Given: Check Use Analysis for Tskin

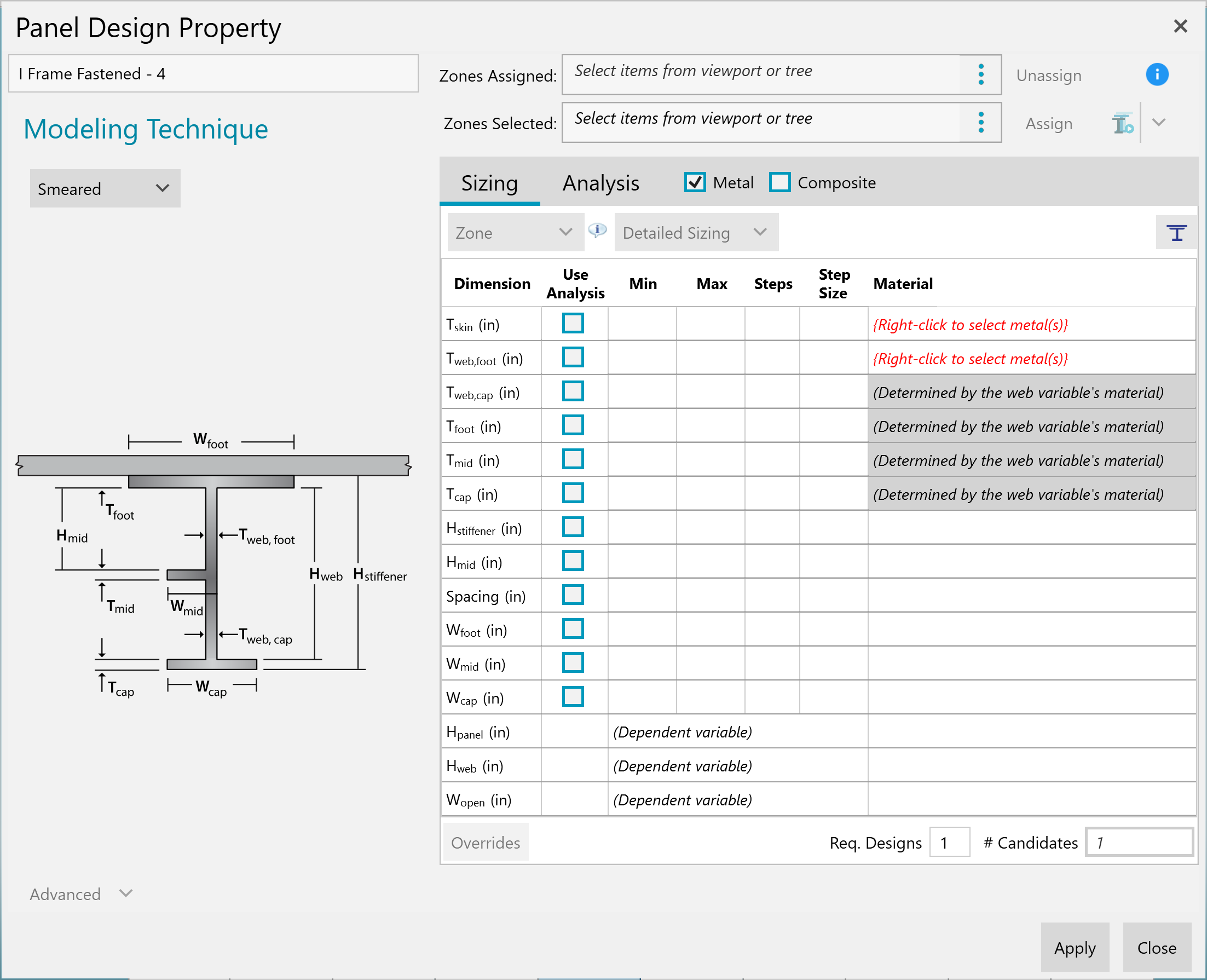Looking at the screenshot, I should pos(573,324).
